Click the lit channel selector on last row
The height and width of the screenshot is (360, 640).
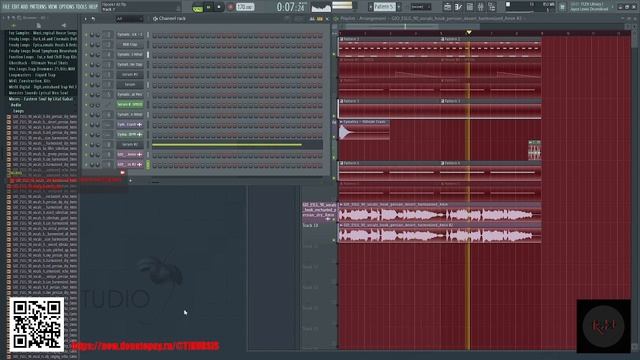[x=148, y=164]
